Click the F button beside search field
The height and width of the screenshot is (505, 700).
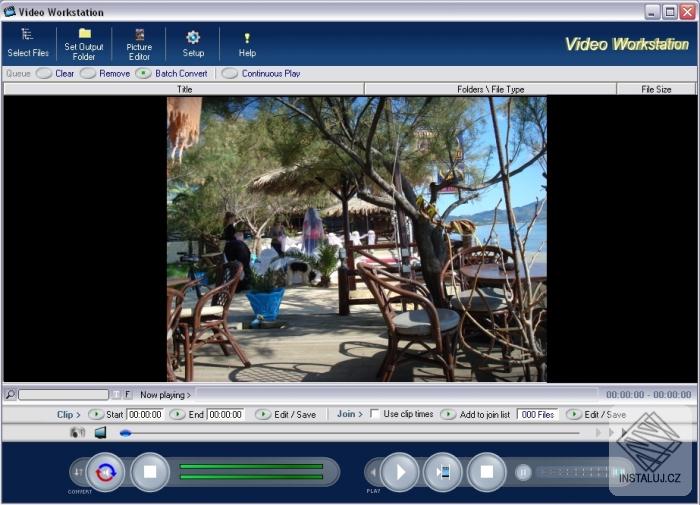coord(128,394)
